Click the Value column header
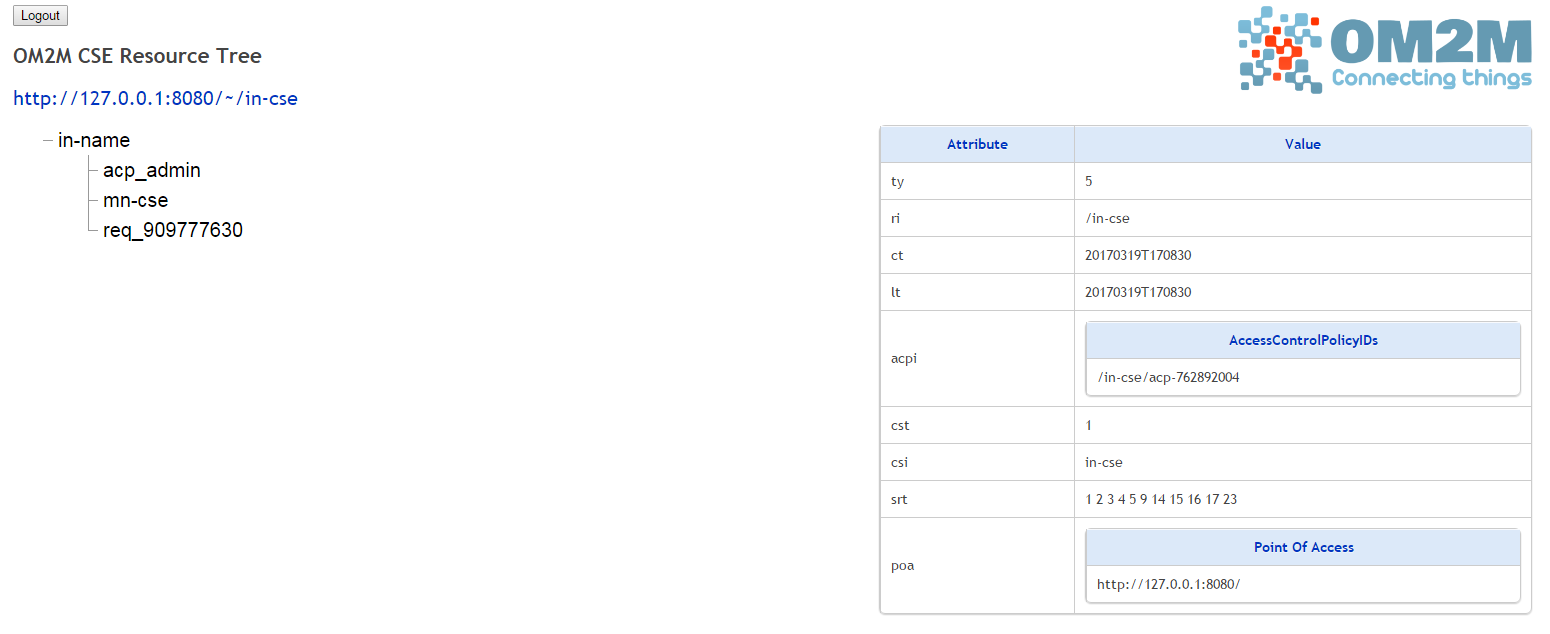The height and width of the screenshot is (634, 1550). [1302, 144]
